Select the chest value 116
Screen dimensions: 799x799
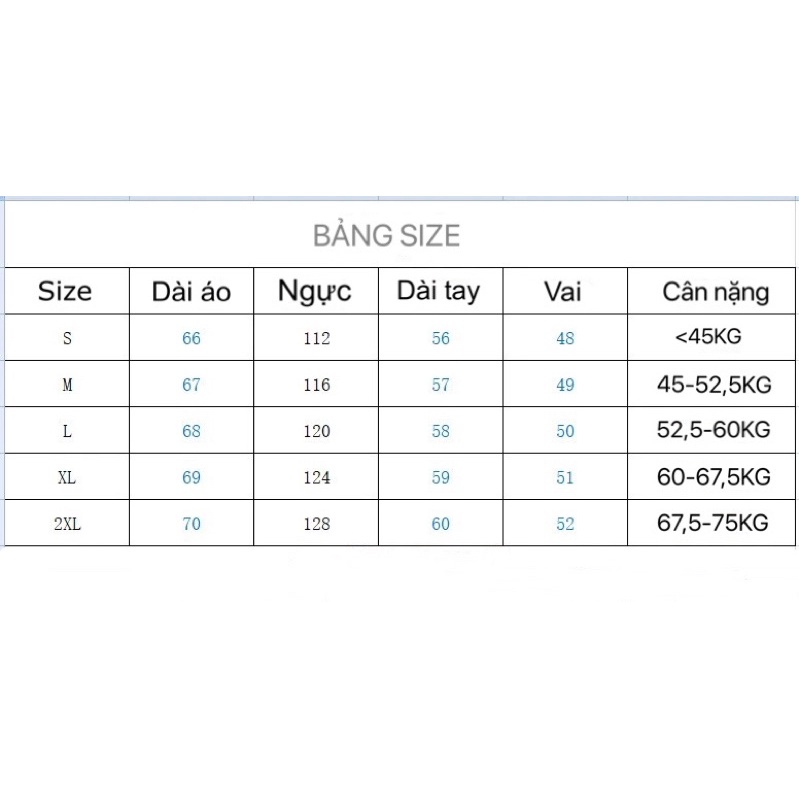coord(316,385)
